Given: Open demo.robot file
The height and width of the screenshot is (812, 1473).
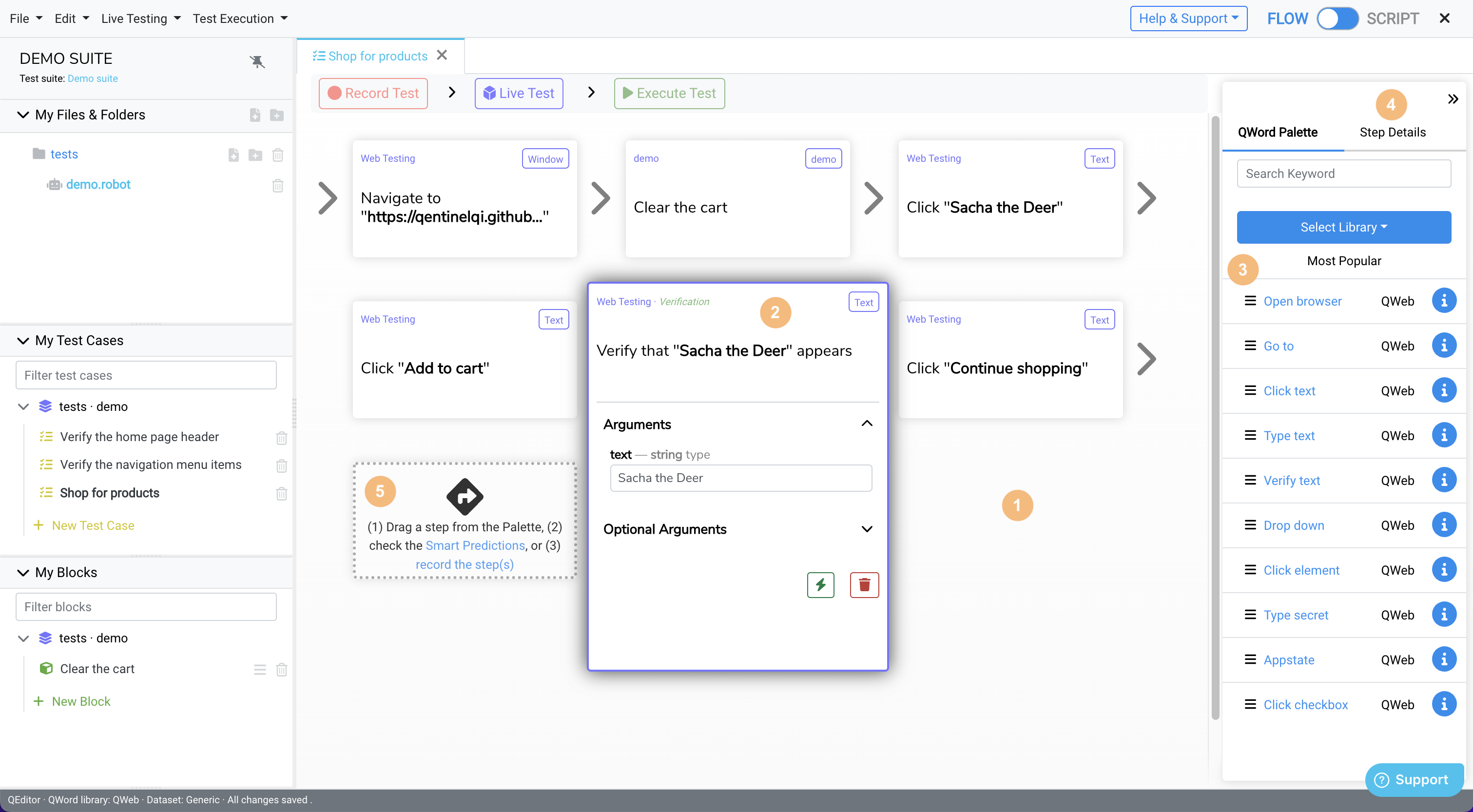Looking at the screenshot, I should pyautogui.click(x=98, y=185).
